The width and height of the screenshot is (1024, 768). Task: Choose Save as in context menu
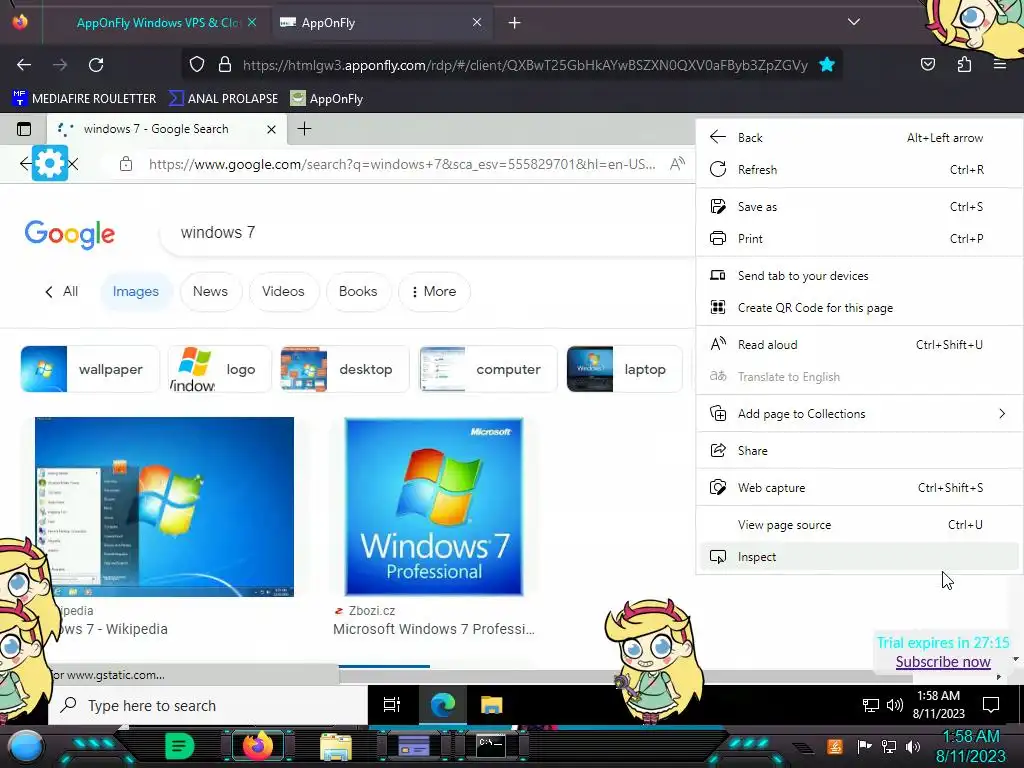[859, 207]
